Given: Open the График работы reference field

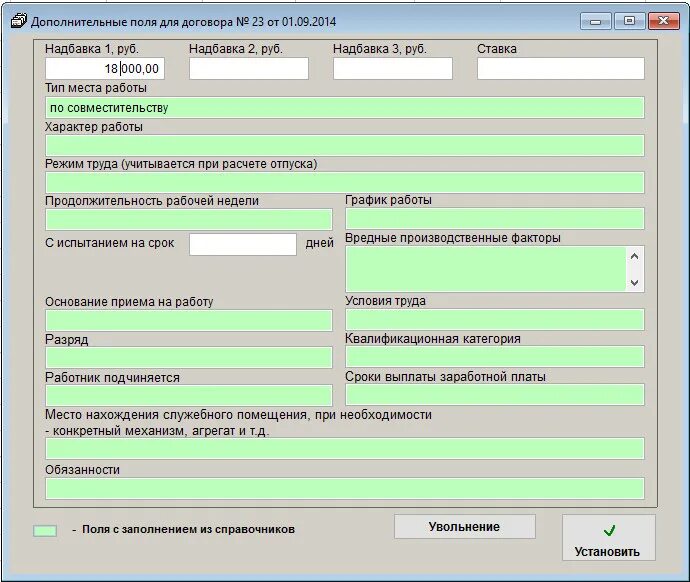Looking at the screenshot, I should (x=495, y=219).
